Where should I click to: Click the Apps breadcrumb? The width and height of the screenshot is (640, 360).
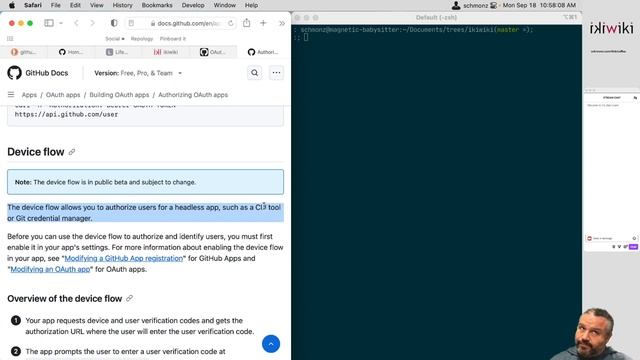click(x=29, y=95)
